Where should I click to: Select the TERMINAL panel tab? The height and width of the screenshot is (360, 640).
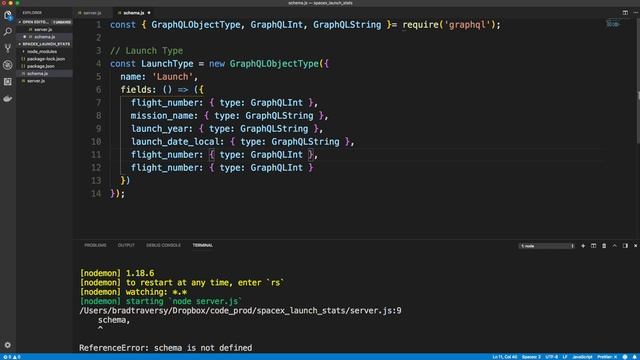[x=202, y=245]
